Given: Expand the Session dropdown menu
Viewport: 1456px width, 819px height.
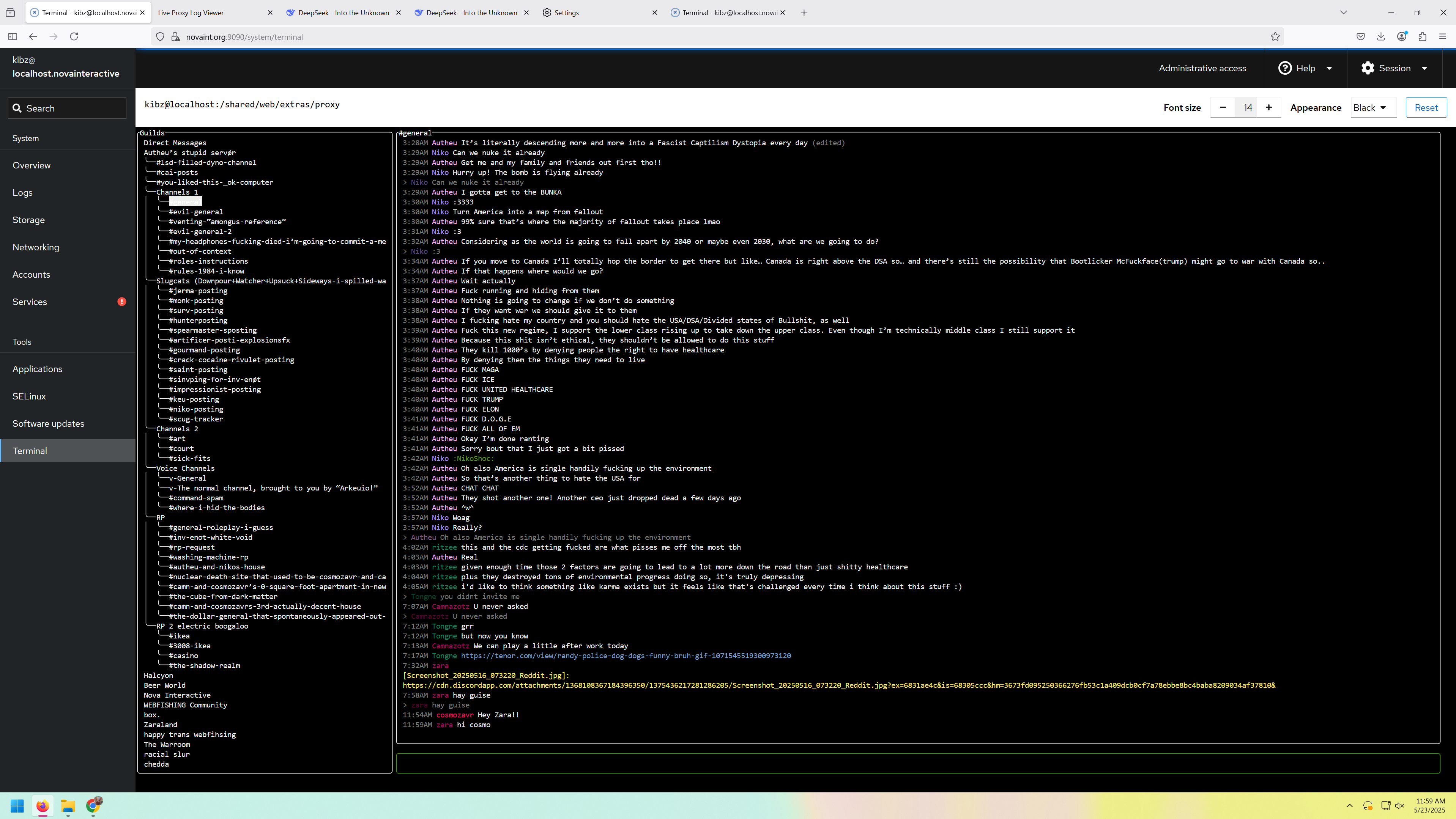Looking at the screenshot, I should pos(1395,68).
